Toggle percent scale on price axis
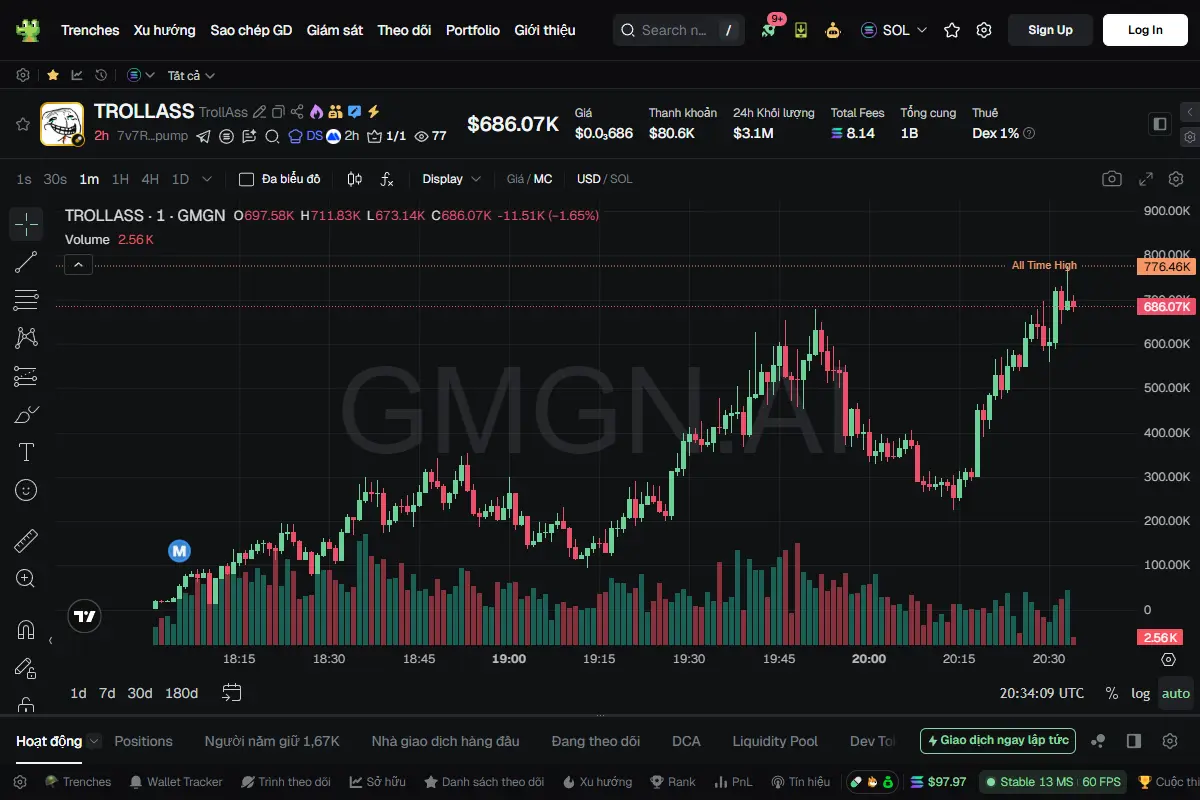1200x800 pixels. pos(1112,693)
